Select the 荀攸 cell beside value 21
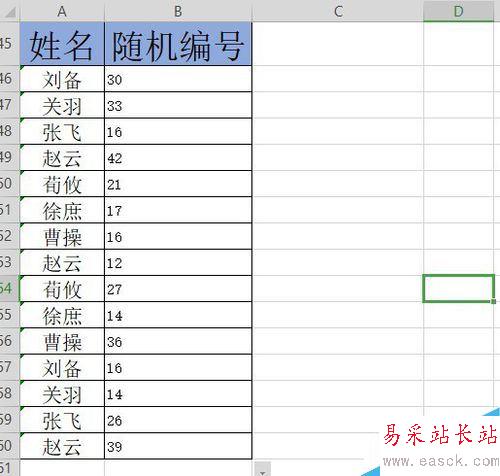Image resolution: width=500 pixels, height=476 pixels. click(62, 184)
